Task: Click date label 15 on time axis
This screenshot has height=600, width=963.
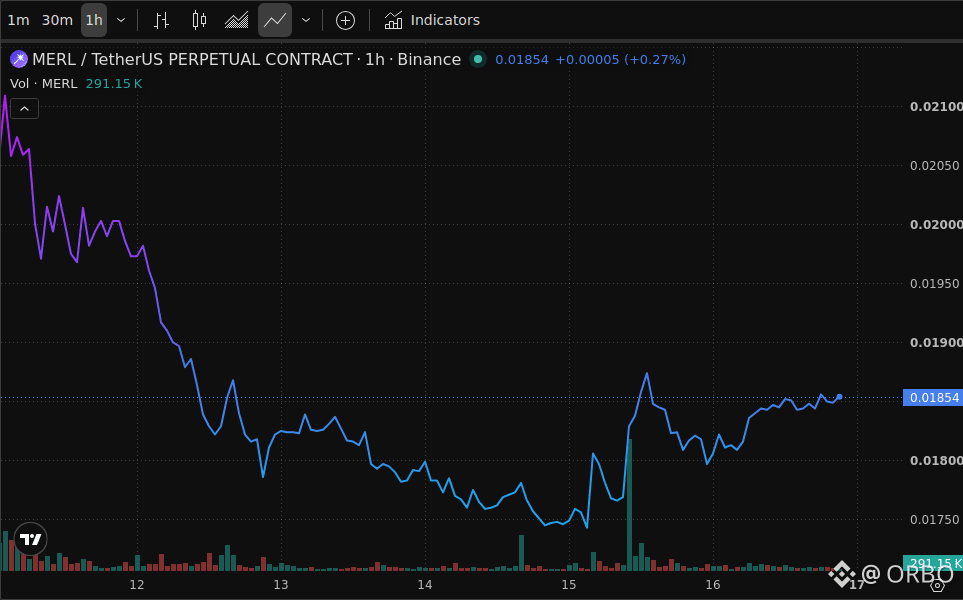Action: 569,584
